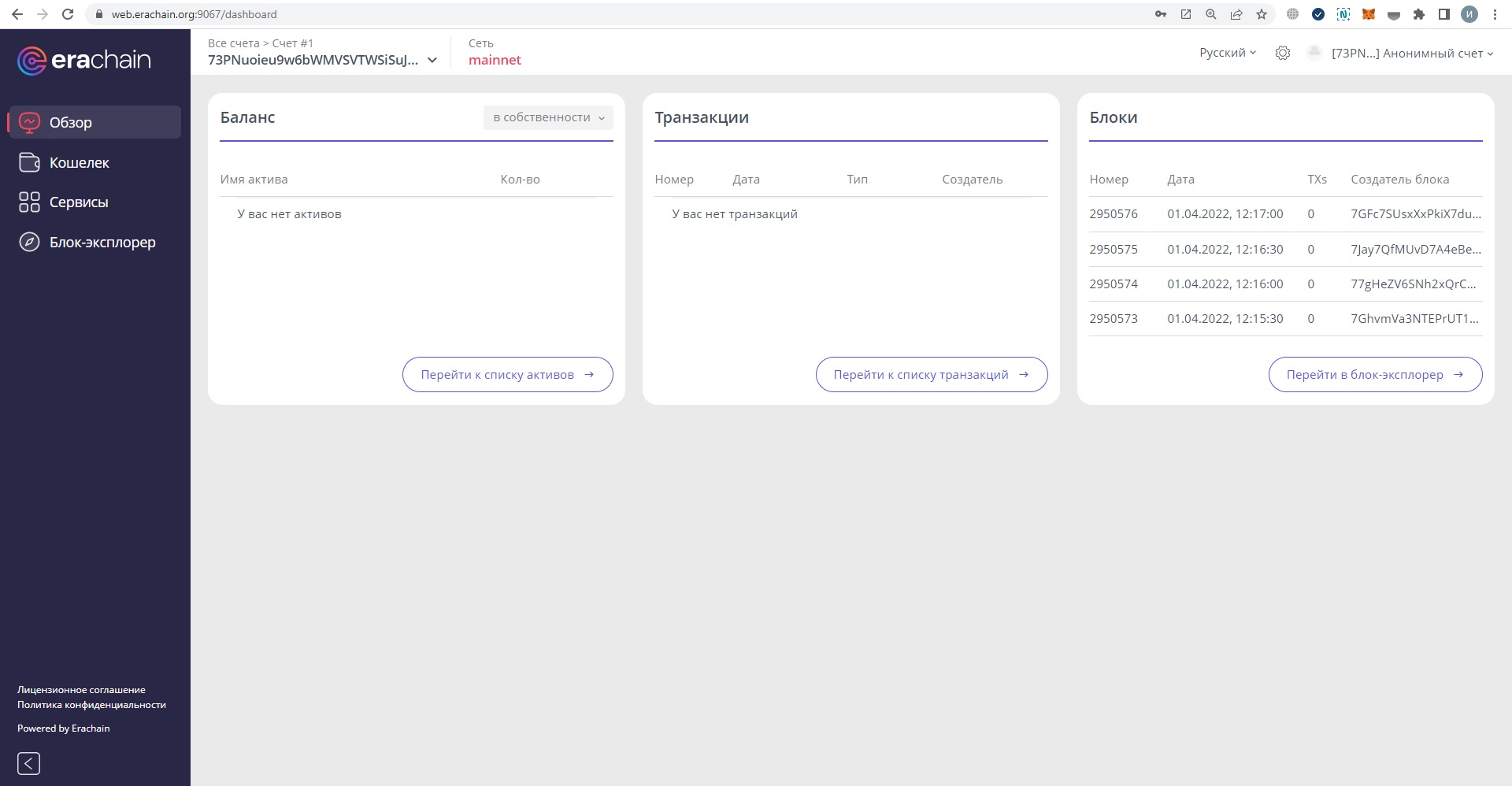Screen dimensions: 1512x786
Task: Collapse the sidebar with arrow icon
Action: tap(29, 763)
